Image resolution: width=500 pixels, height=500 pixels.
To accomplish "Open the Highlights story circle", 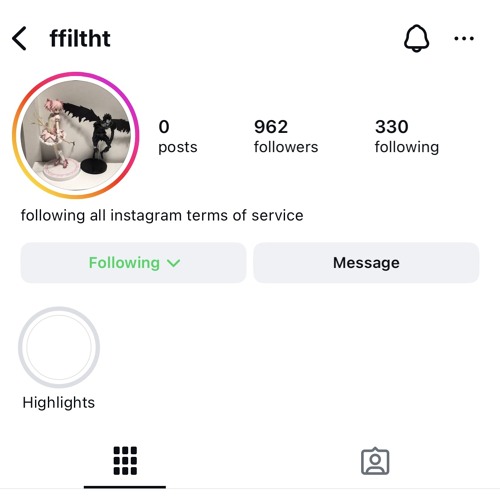I will 59,347.
